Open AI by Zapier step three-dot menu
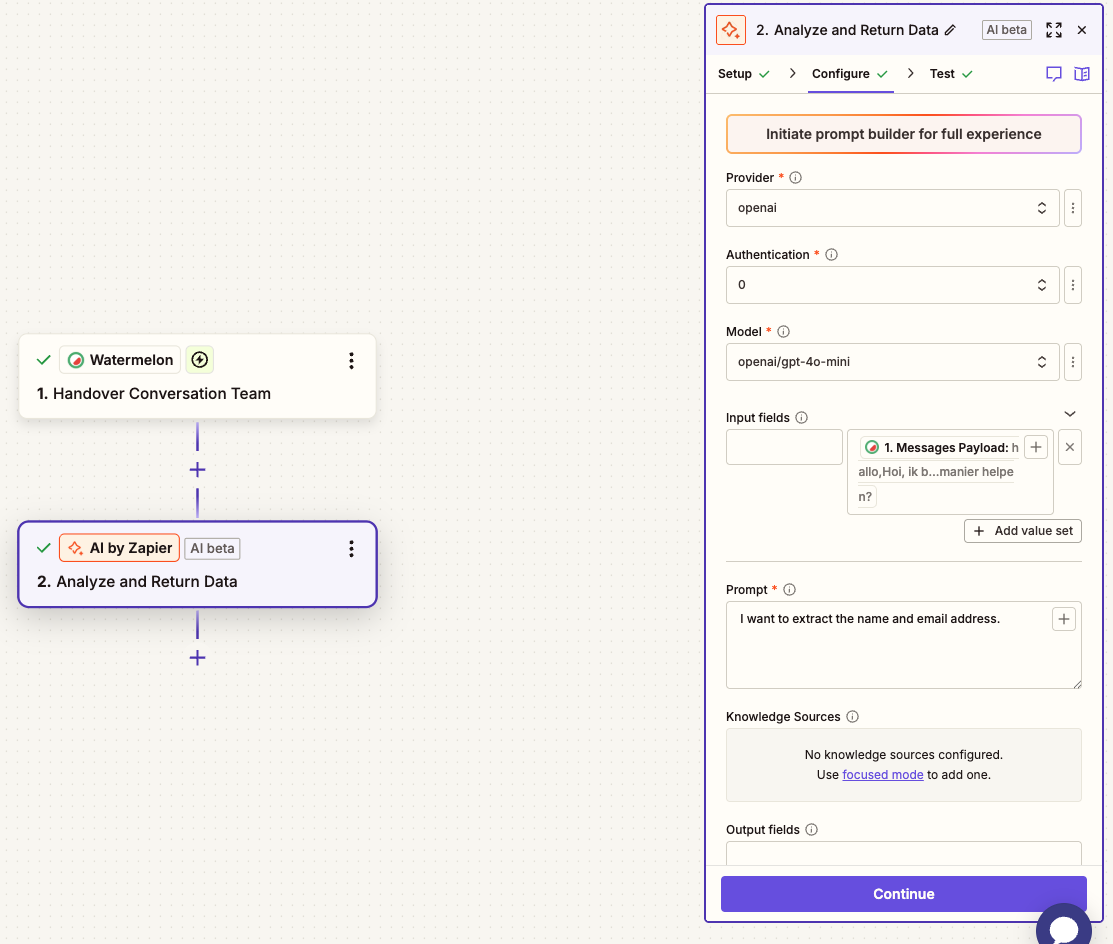Image resolution: width=1113 pixels, height=944 pixels. pyautogui.click(x=351, y=549)
